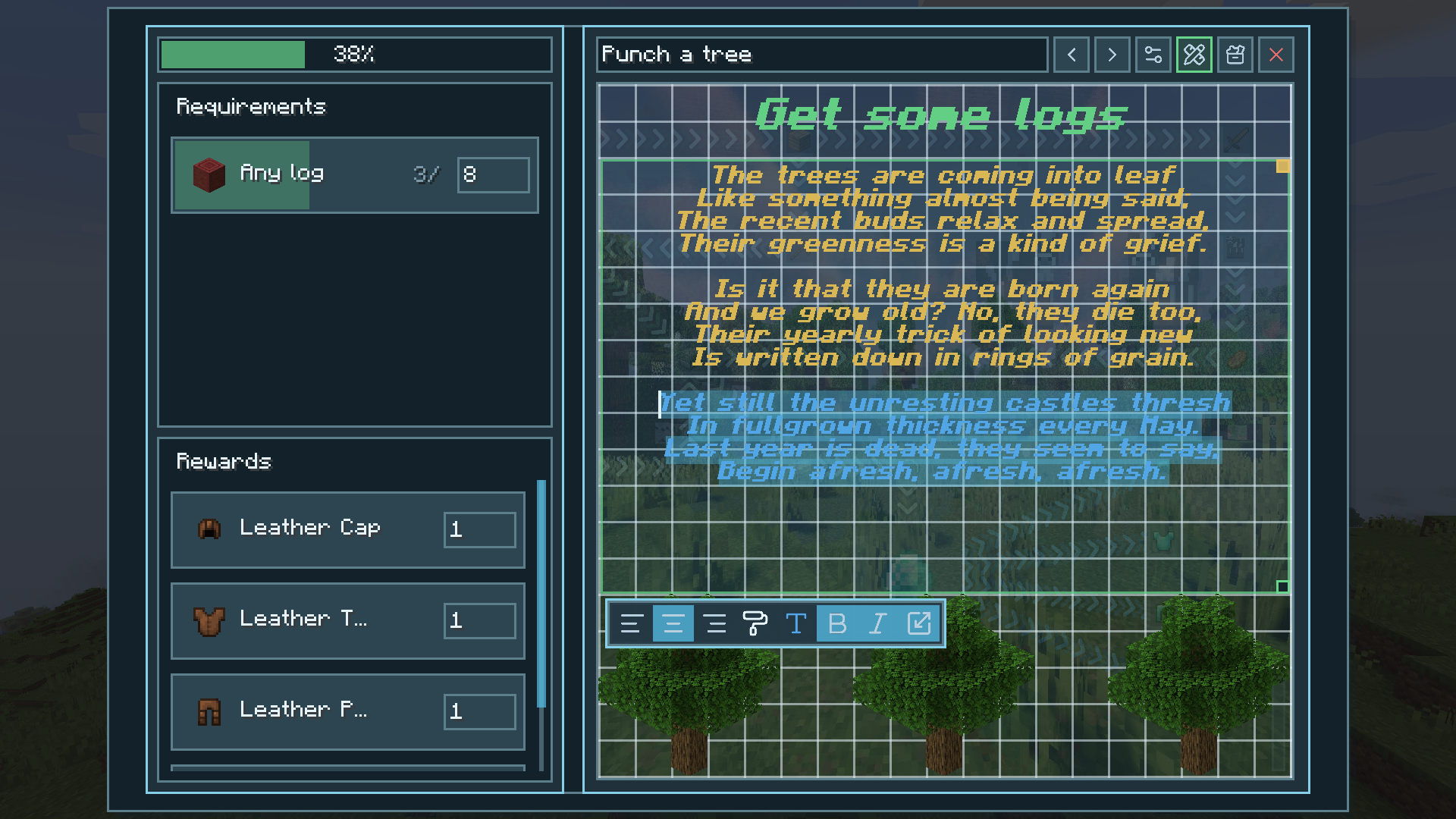The width and height of the screenshot is (1456, 819).
Task: Edit the required log count field showing 8
Action: pyautogui.click(x=493, y=175)
